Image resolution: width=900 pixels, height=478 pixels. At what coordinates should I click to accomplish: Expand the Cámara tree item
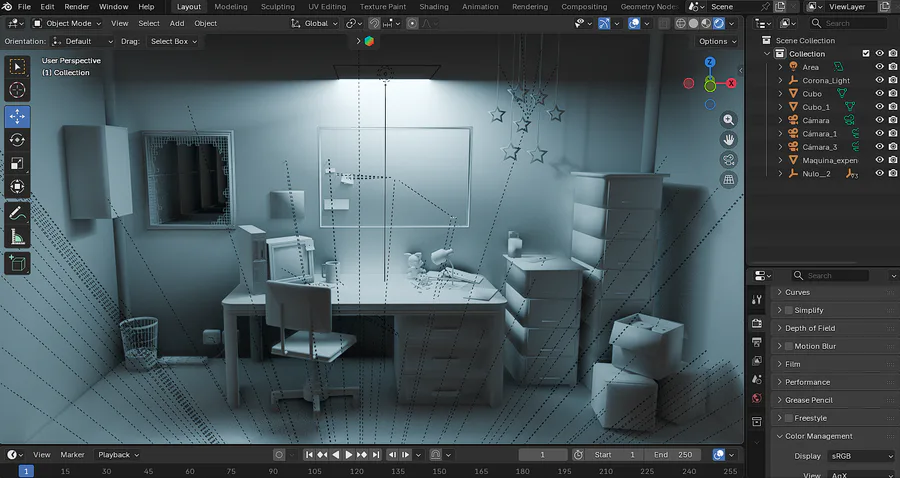click(x=780, y=121)
